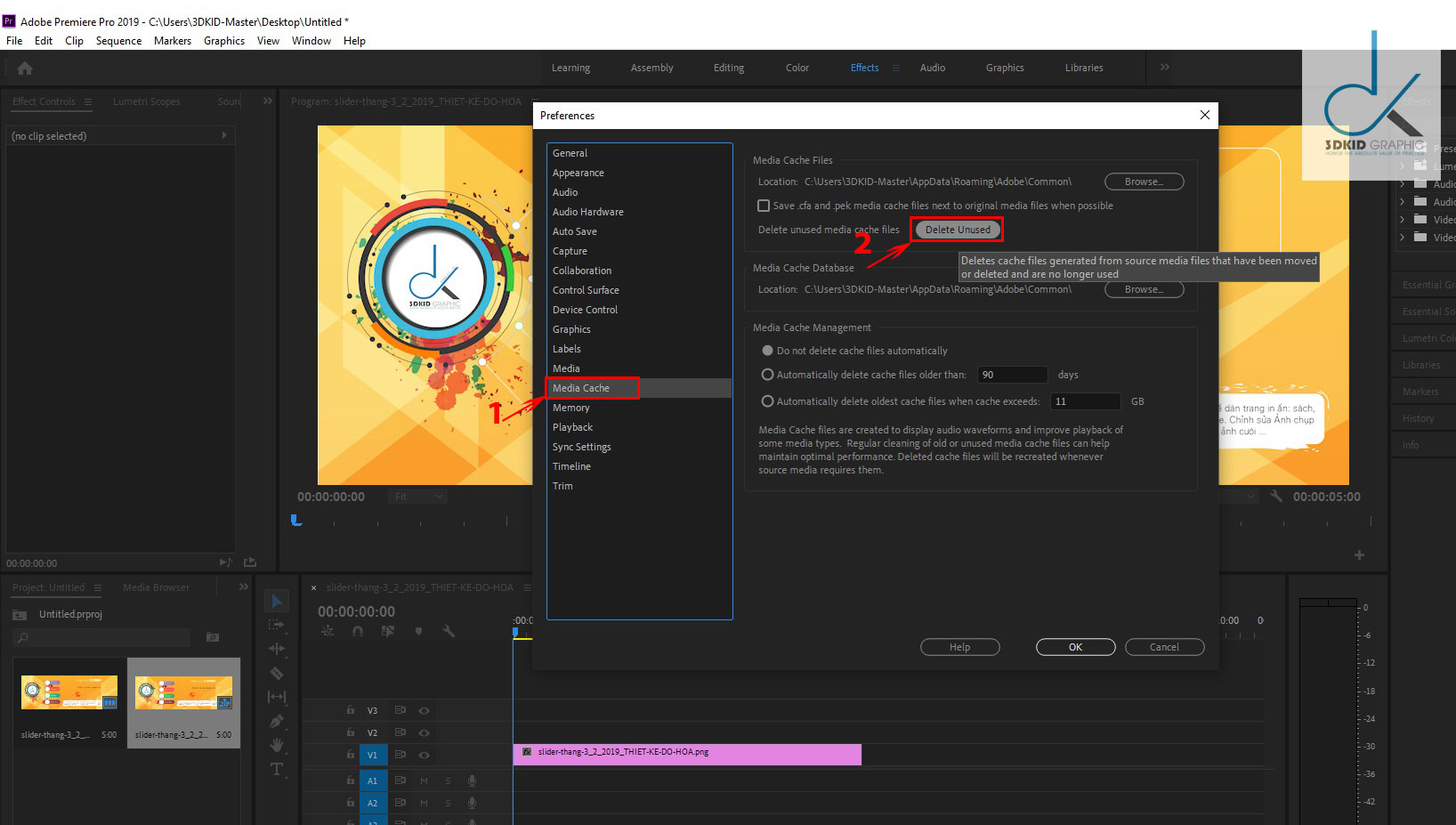This screenshot has height=825, width=1456.
Task: Open the Sequence menu
Action: click(118, 41)
